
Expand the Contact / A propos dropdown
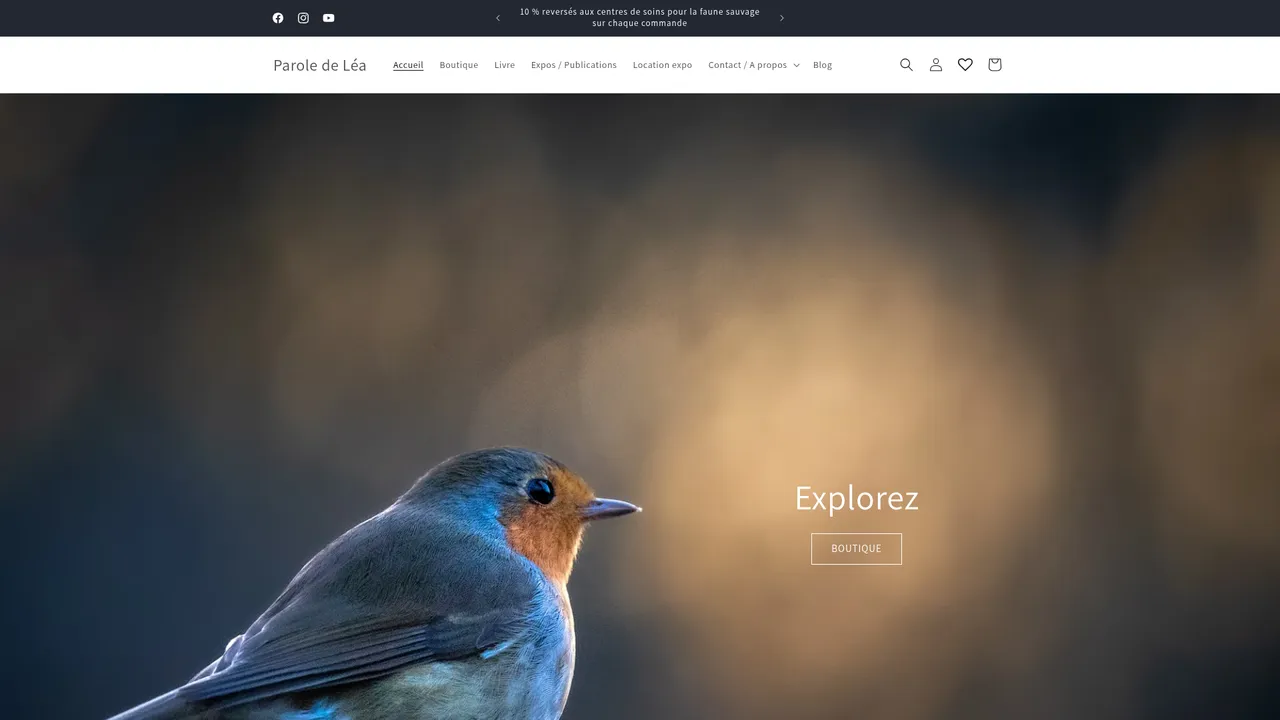point(754,65)
